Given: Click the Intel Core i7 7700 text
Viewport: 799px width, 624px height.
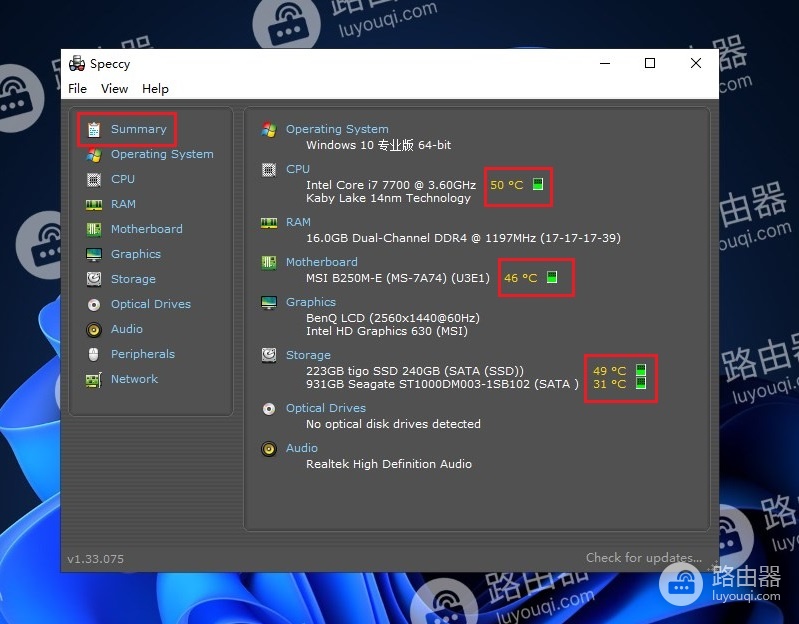Looking at the screenshot, I should (391, 184).
